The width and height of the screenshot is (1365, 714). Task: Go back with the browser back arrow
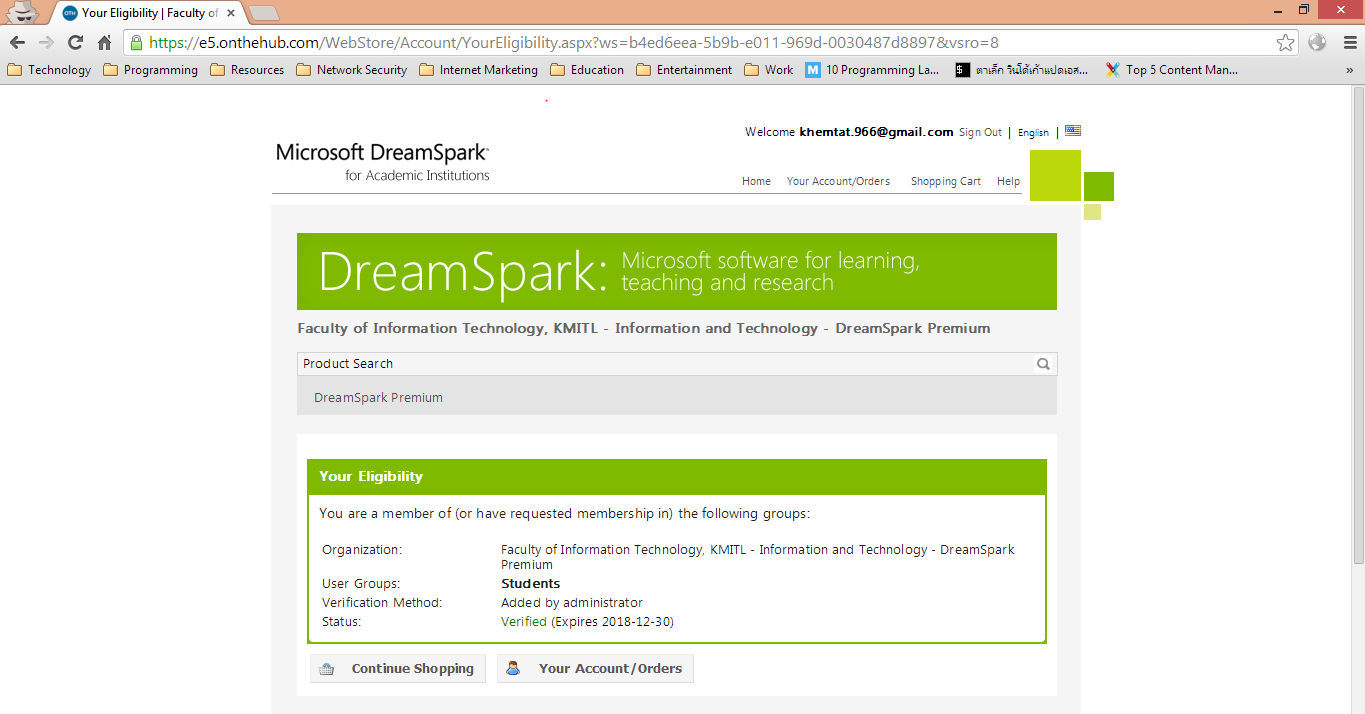click(x=17, y=42)
